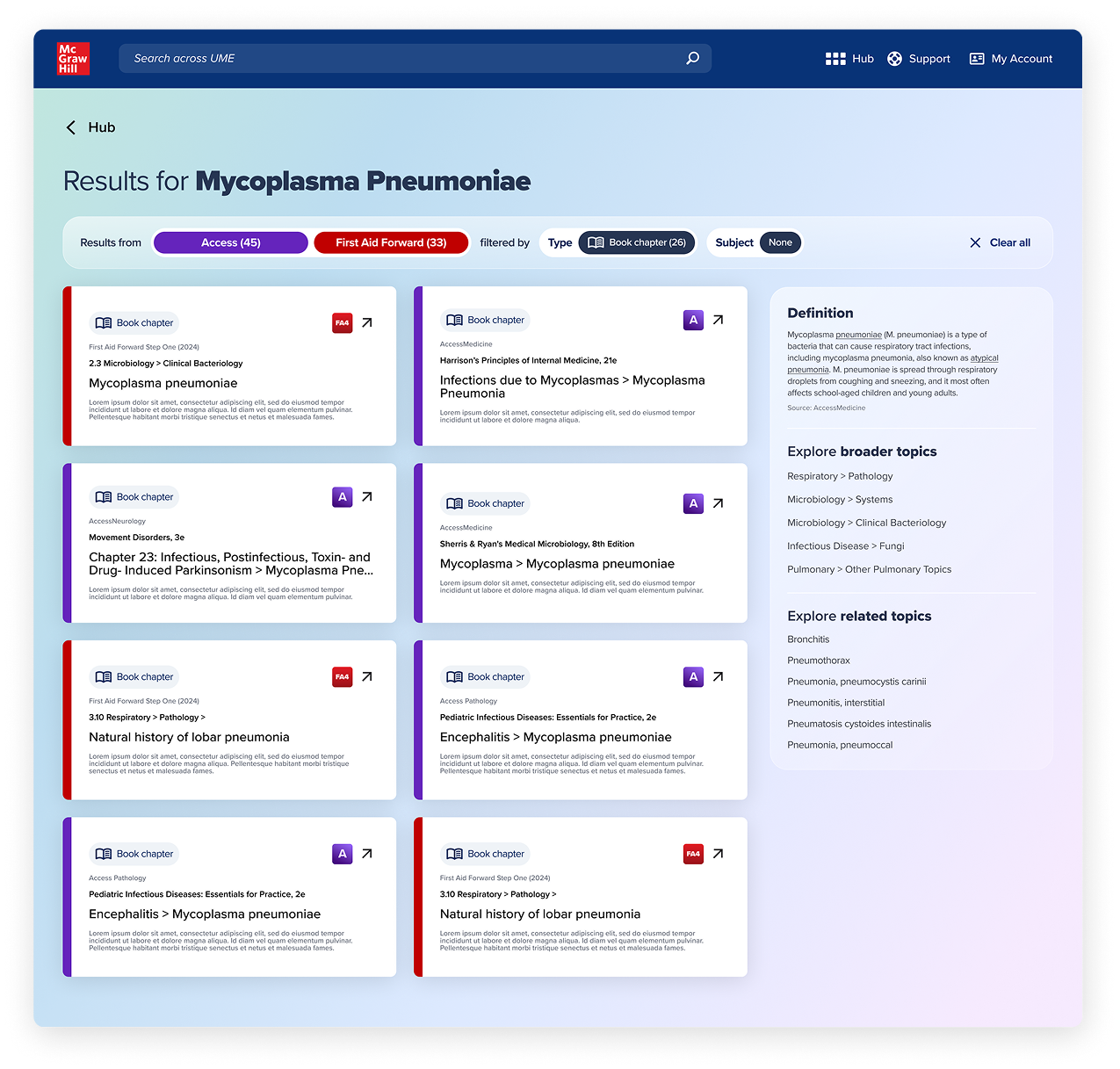Open arrow on Harrison's Principles card
1120x1069 pixels.
tap(719, 320)
